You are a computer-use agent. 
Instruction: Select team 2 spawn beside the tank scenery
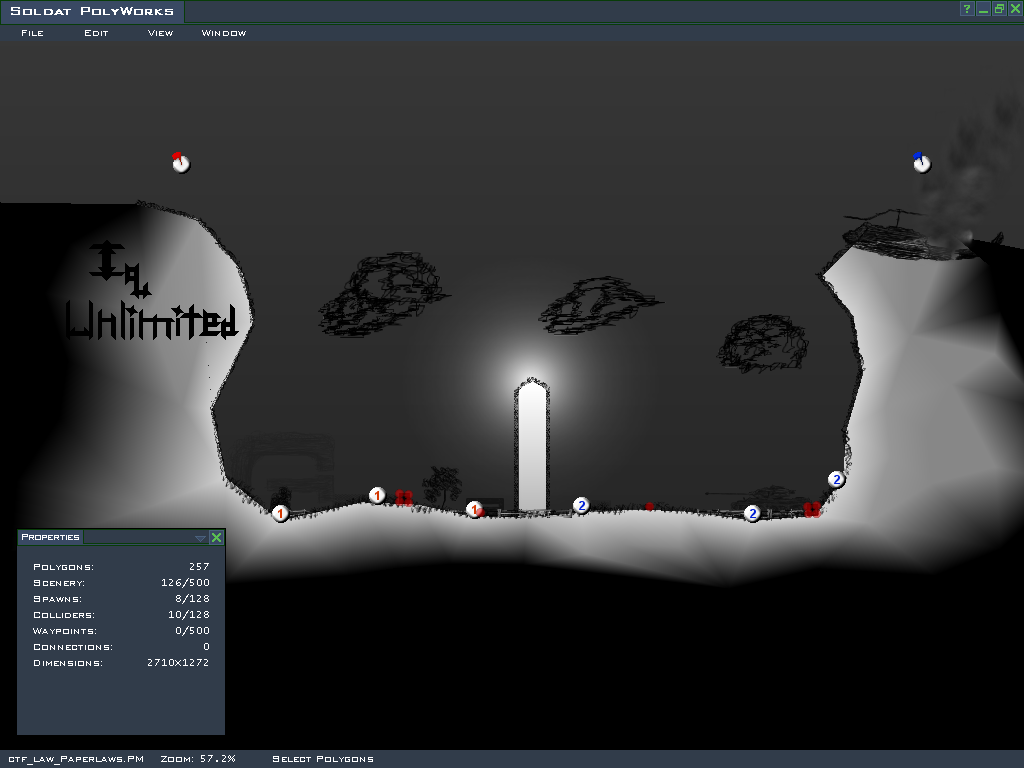[x=752, y=513]
